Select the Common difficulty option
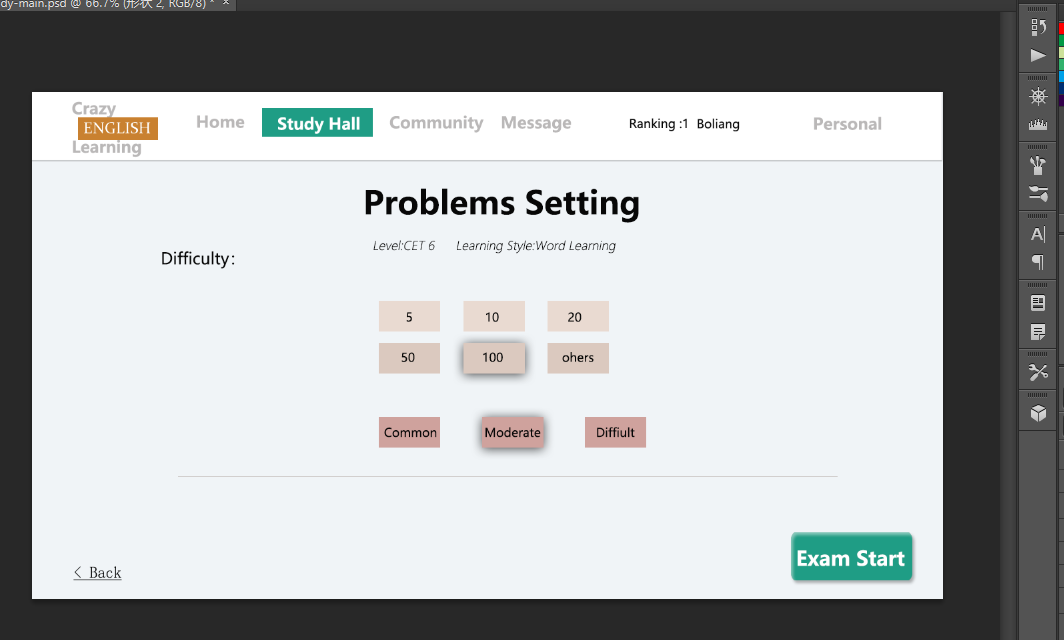Screen dimensions: 1064x640 click(x=410, y=433)
